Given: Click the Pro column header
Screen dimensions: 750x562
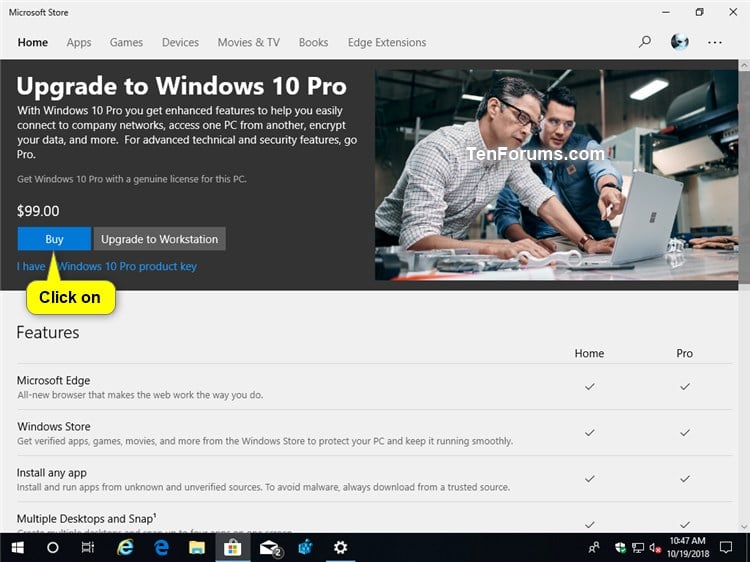Looking at the screenshot, I should tap(684, 353).
